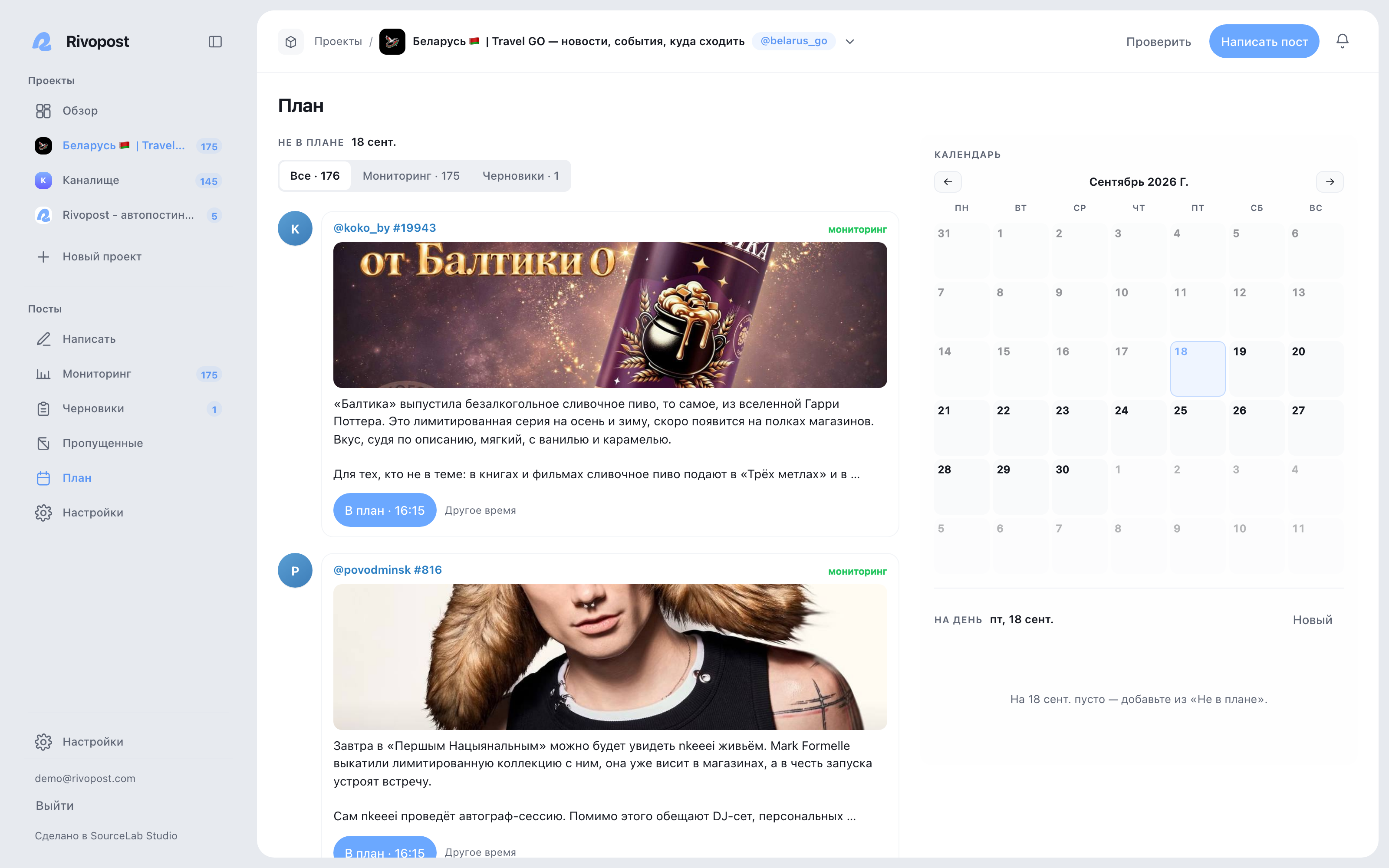This screenshot has width=1389, height=868.
Task: Click the Rivopost logo icon
Action: click(x=43, y=41)
